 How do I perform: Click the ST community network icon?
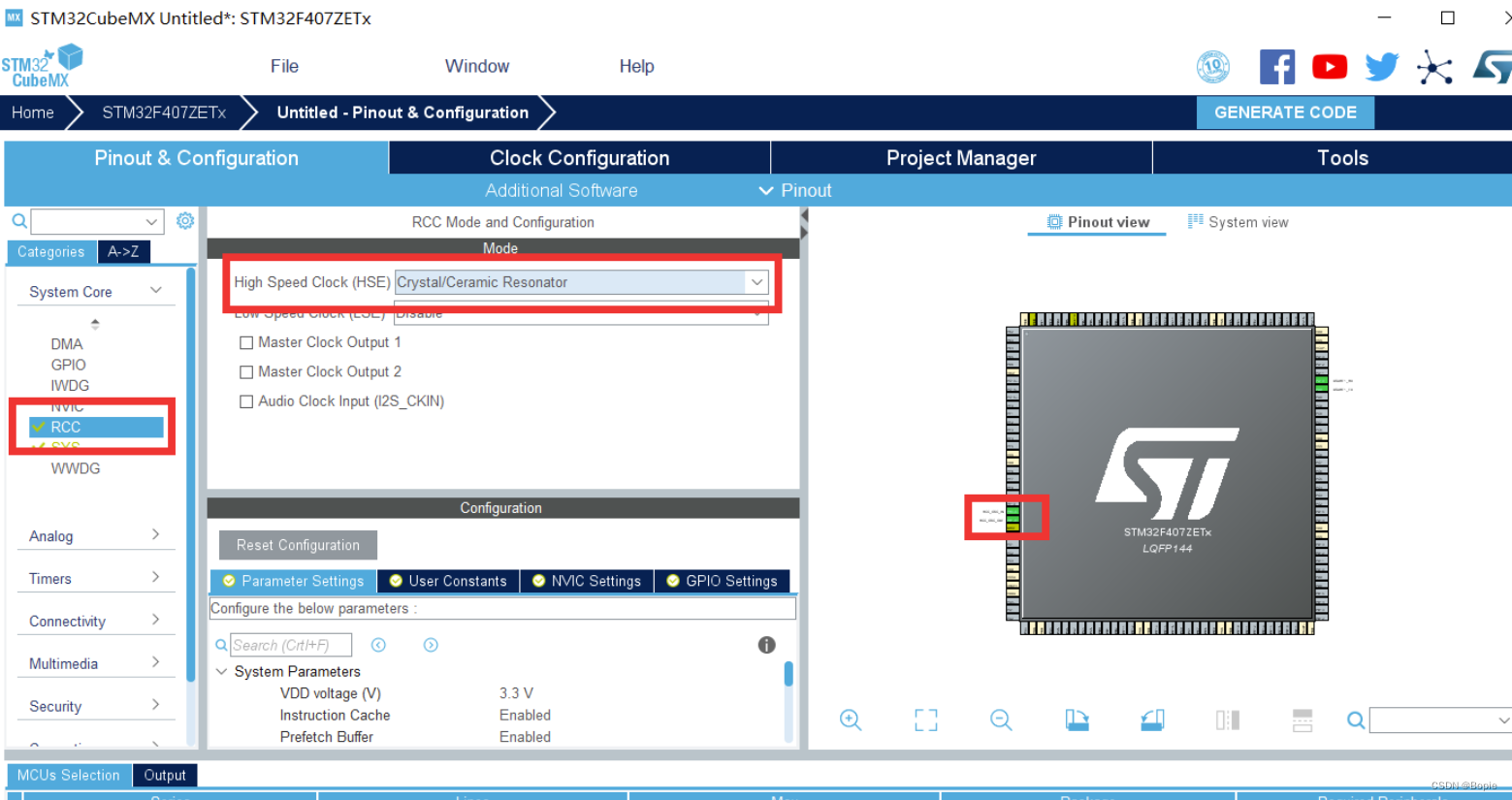[x=1434, y=68]
